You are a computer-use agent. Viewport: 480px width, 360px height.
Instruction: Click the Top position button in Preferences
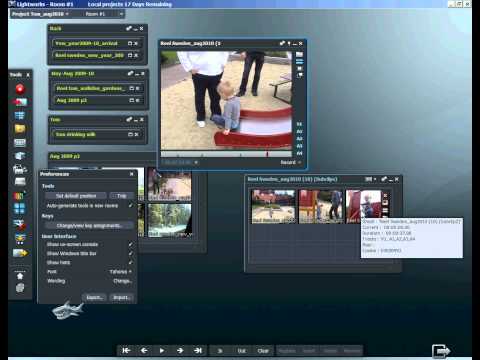point(122,196)
